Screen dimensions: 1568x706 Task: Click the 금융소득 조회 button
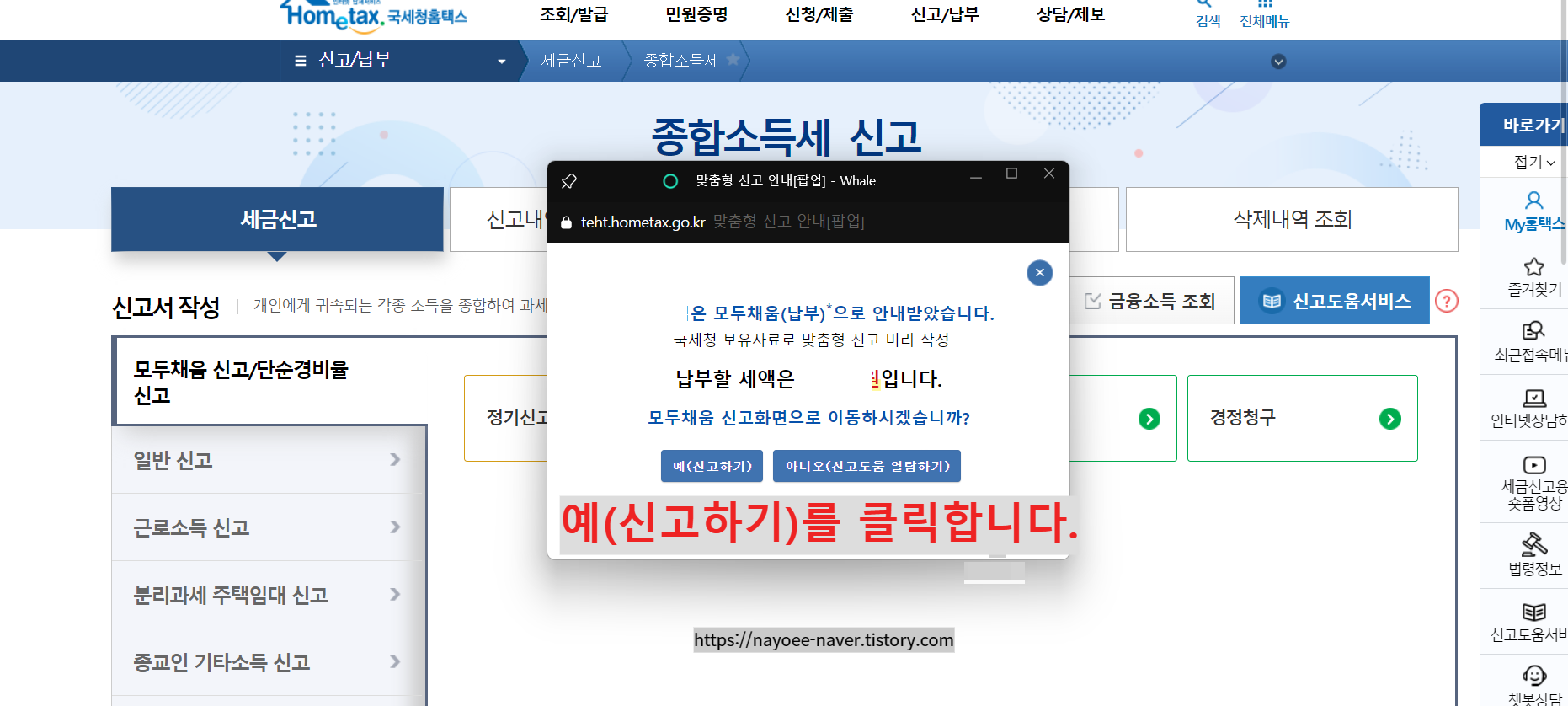1150,301
